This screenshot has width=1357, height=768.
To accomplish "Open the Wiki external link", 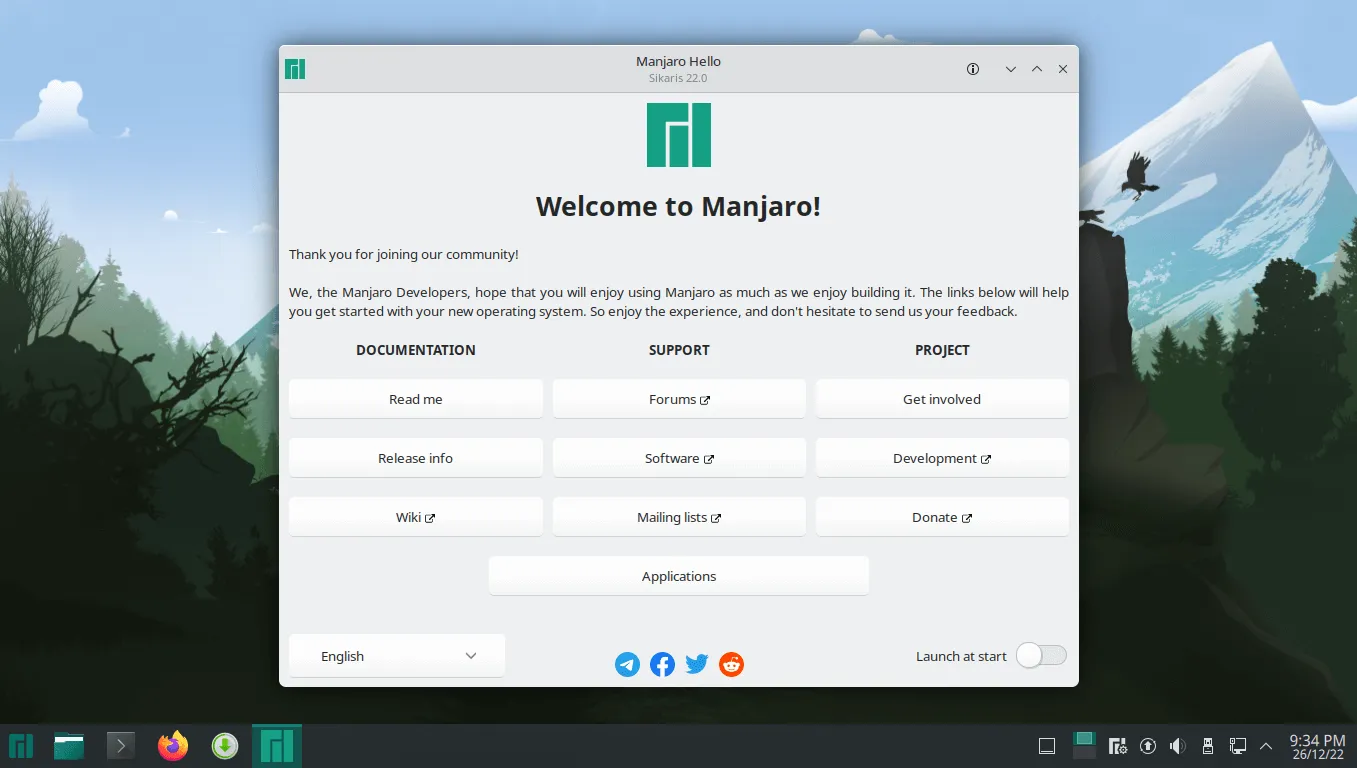I will pyautogui.click(x=416, y=517).
